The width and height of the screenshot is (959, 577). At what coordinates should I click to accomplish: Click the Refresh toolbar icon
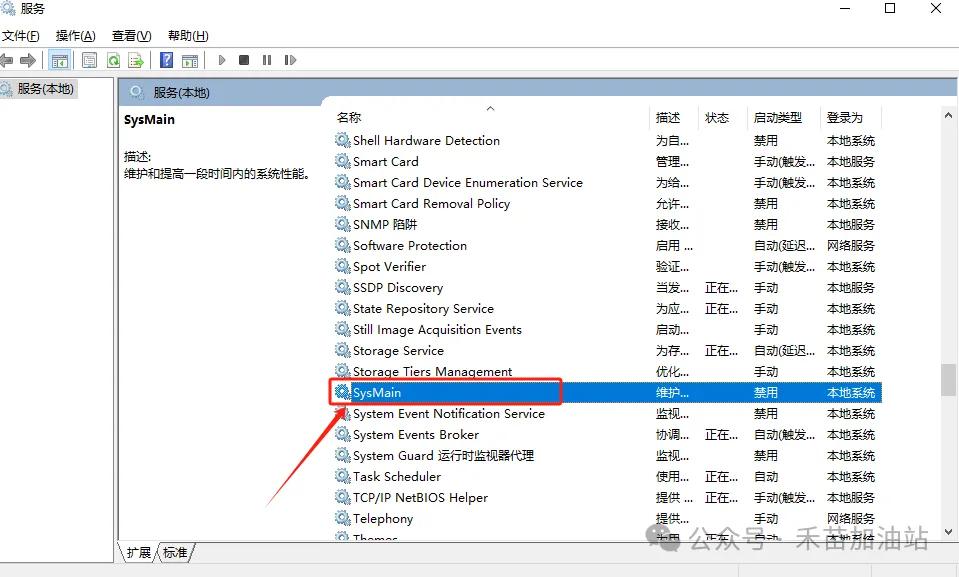click(113, 60)
